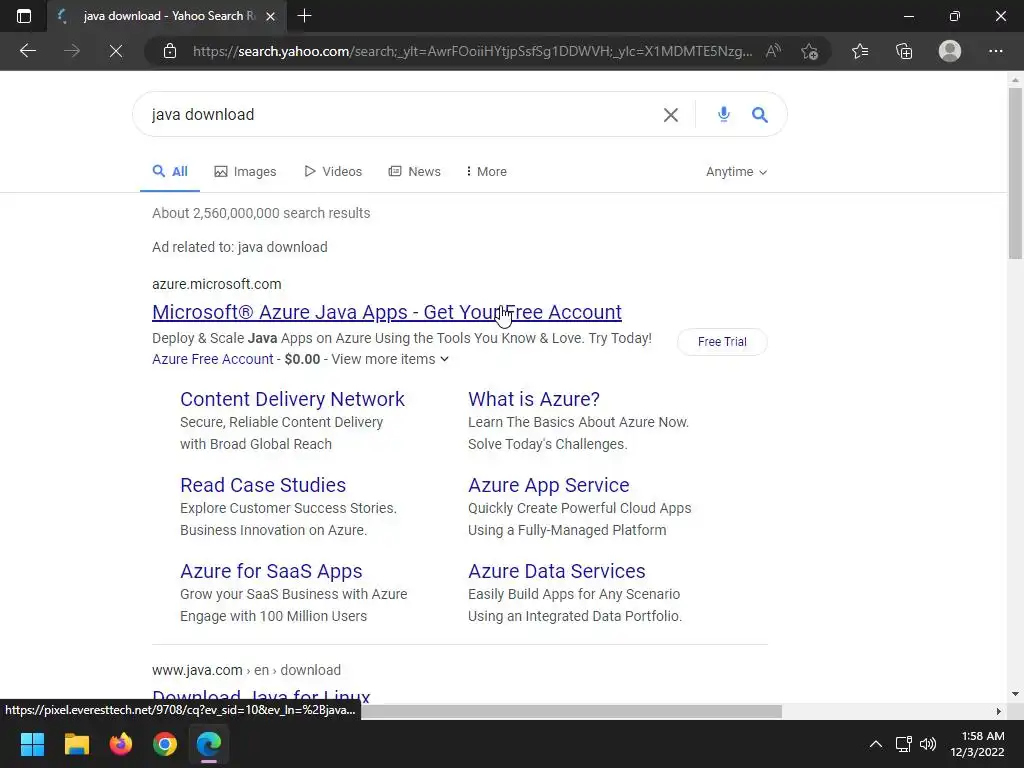1024x768 pixels.
Task: Click horizontal scrollbar right arrow
Action: click(998, 711)
